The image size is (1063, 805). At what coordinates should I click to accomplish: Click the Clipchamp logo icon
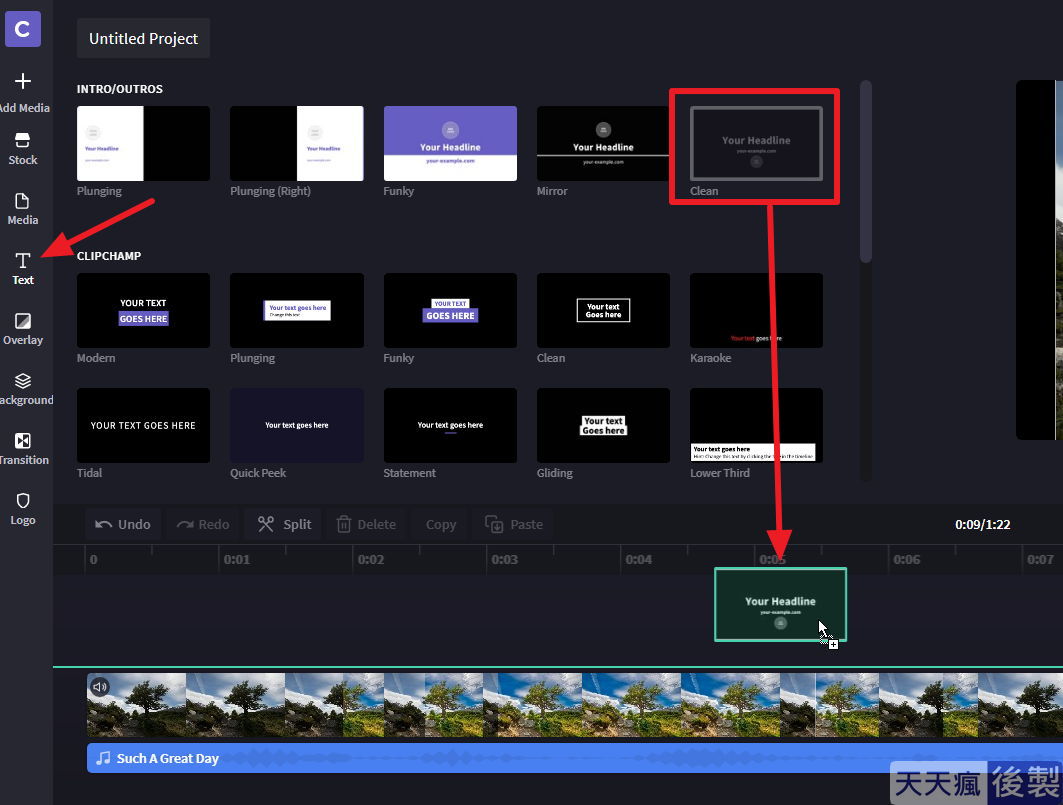(22, 29)
